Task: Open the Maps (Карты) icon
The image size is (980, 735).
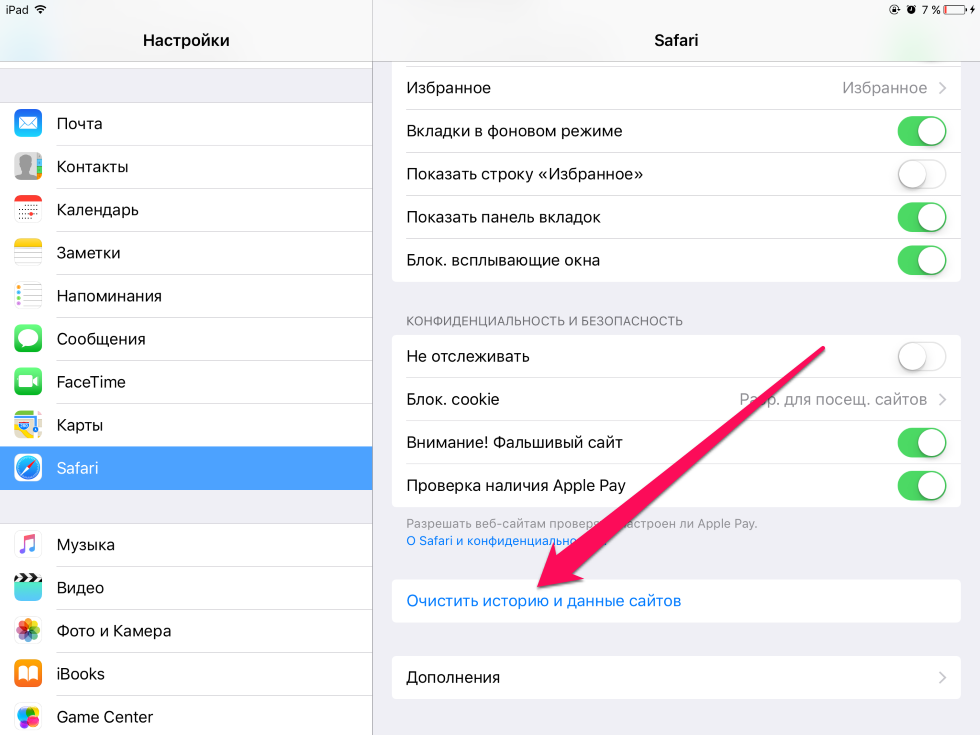Action: 28,425
